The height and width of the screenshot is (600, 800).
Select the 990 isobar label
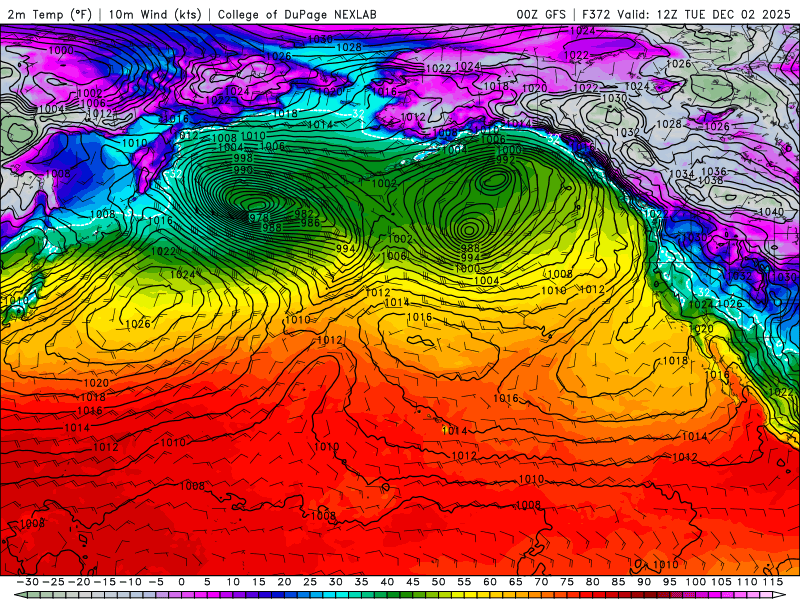coord(243,169)
